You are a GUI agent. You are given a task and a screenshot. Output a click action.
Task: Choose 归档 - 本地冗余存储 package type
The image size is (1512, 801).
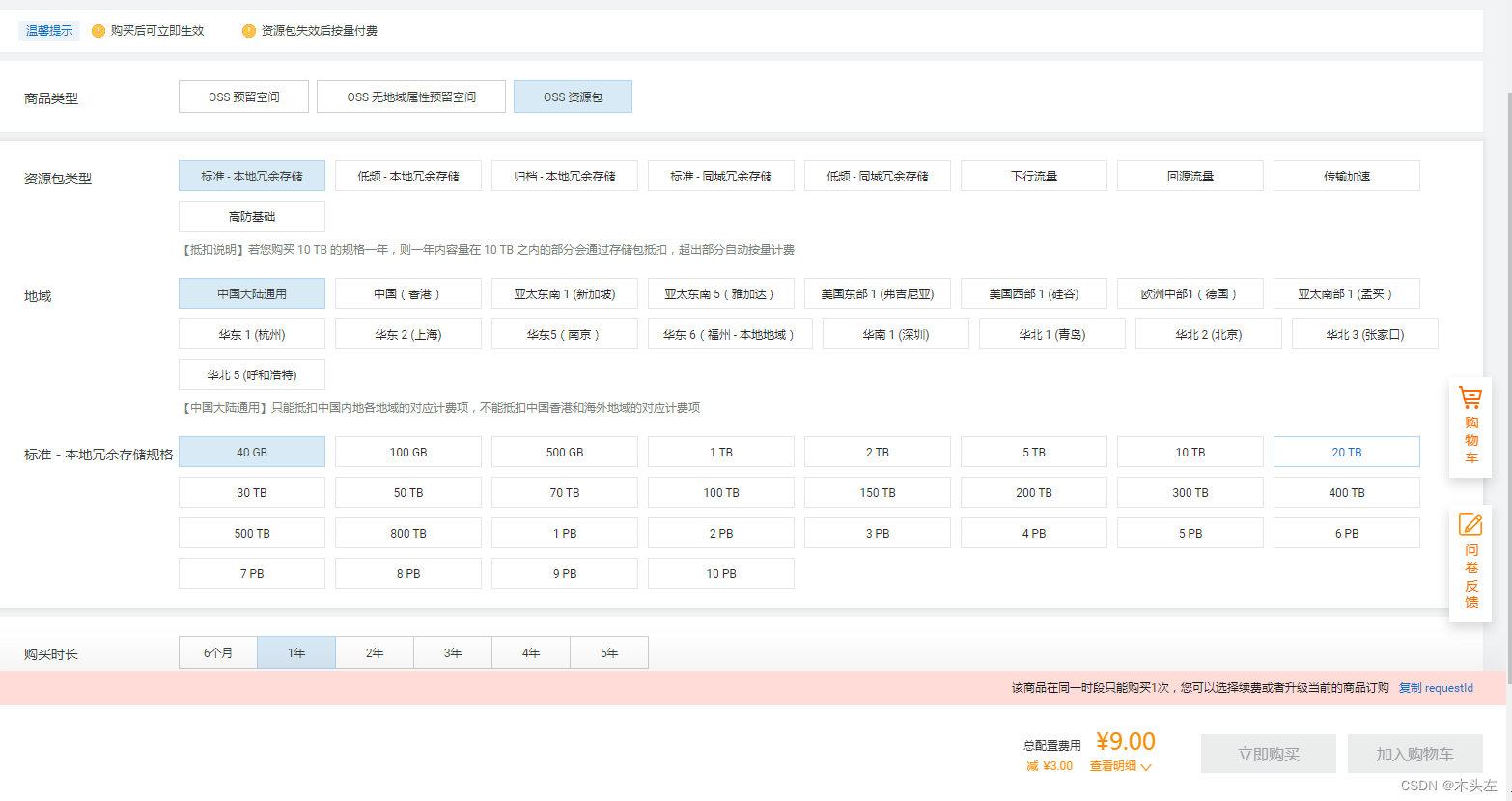pyautogui.click(x=565, y=176)
